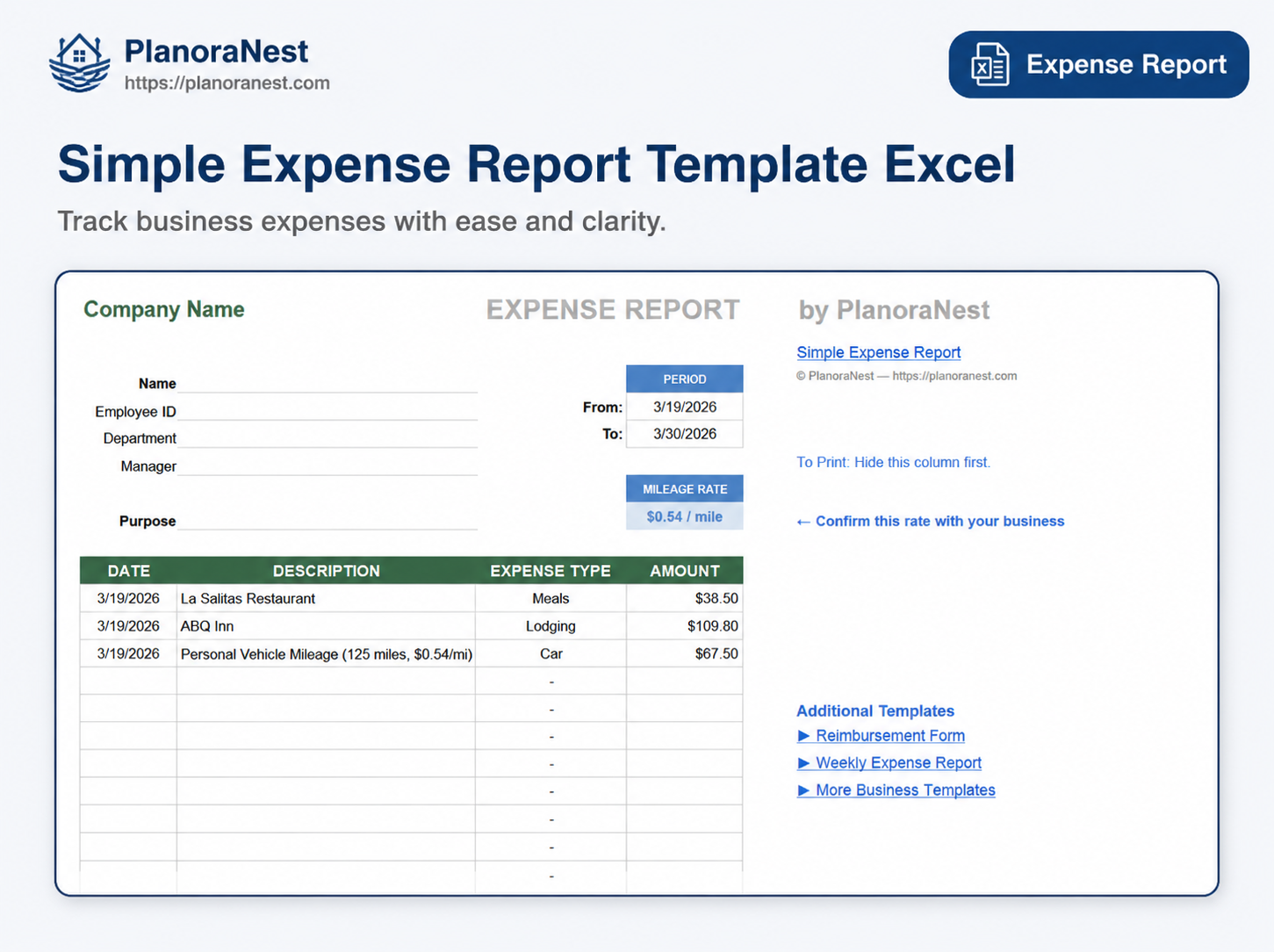
Task: Select the La Salitas Restaurant cell
Action: [x=326, y=598]
